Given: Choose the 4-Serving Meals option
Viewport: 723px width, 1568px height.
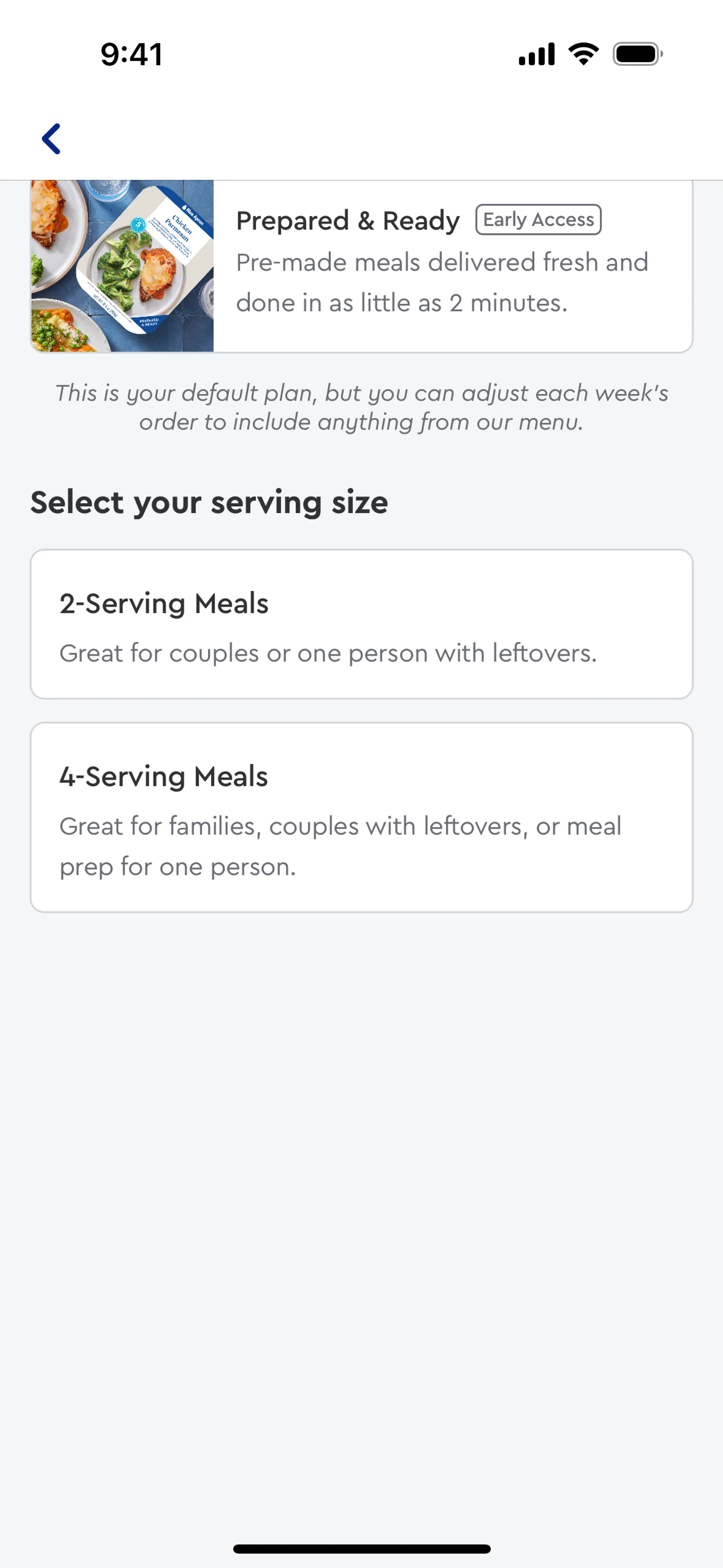Looking at the screenshot, I should [x=361, y=817].
